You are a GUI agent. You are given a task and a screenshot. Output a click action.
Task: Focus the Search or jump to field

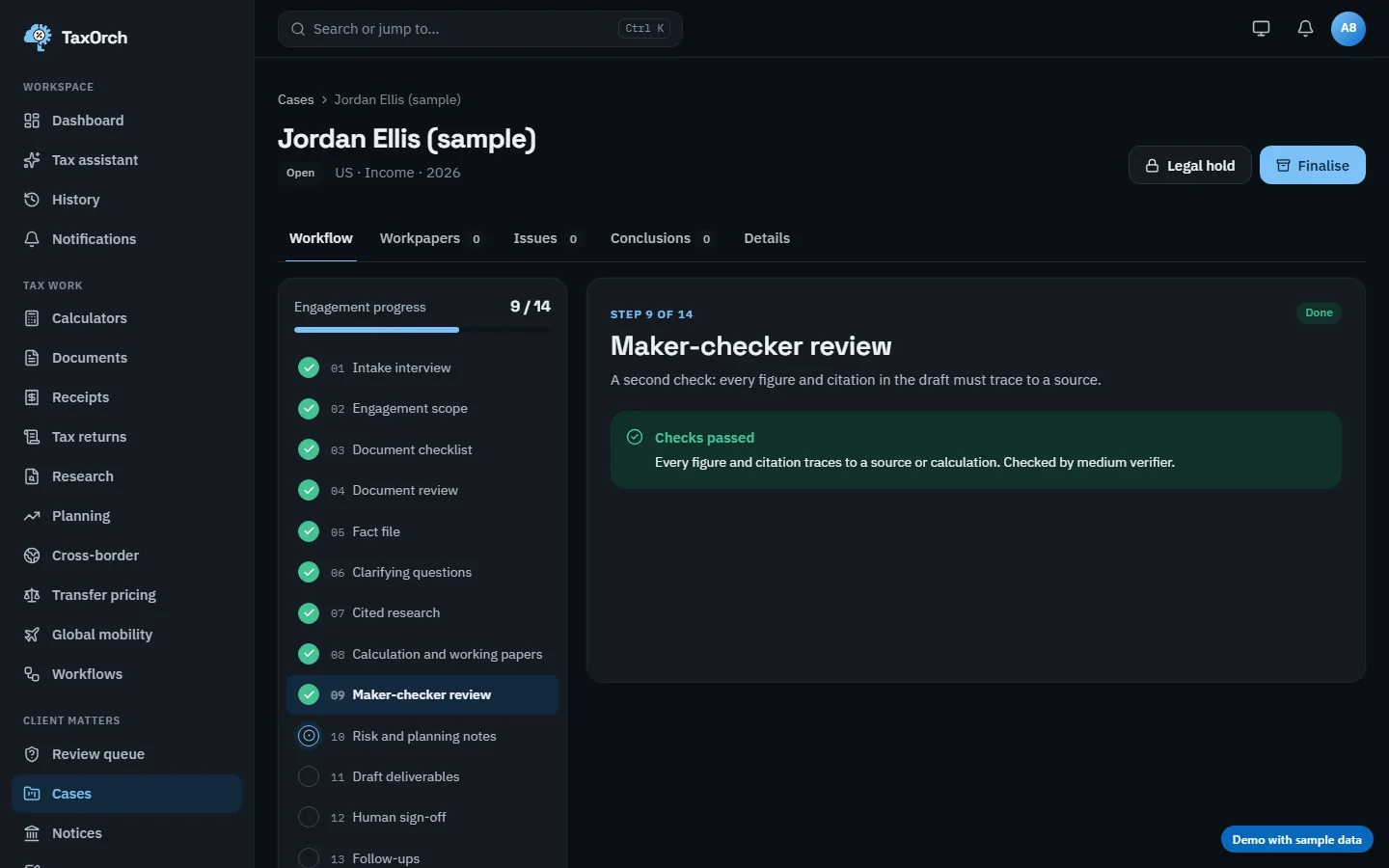(480, 29)
